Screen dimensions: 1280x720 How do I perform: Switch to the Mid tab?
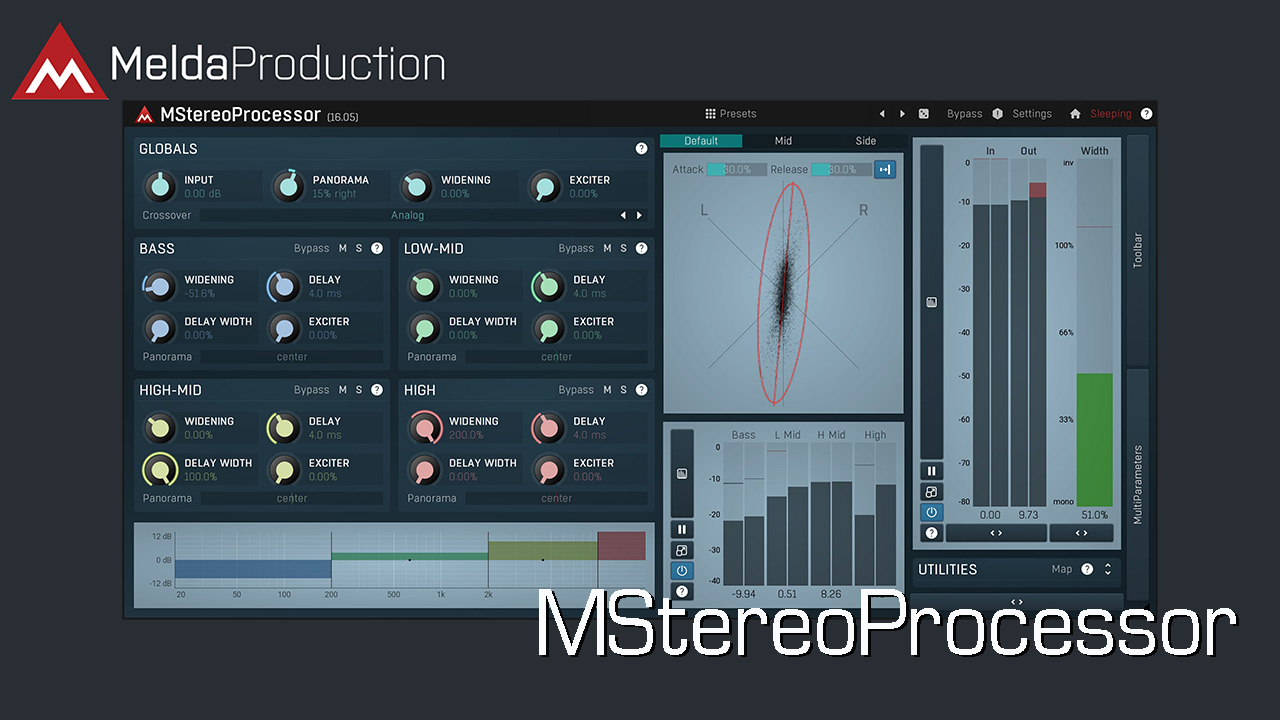[x=783, y=141]
